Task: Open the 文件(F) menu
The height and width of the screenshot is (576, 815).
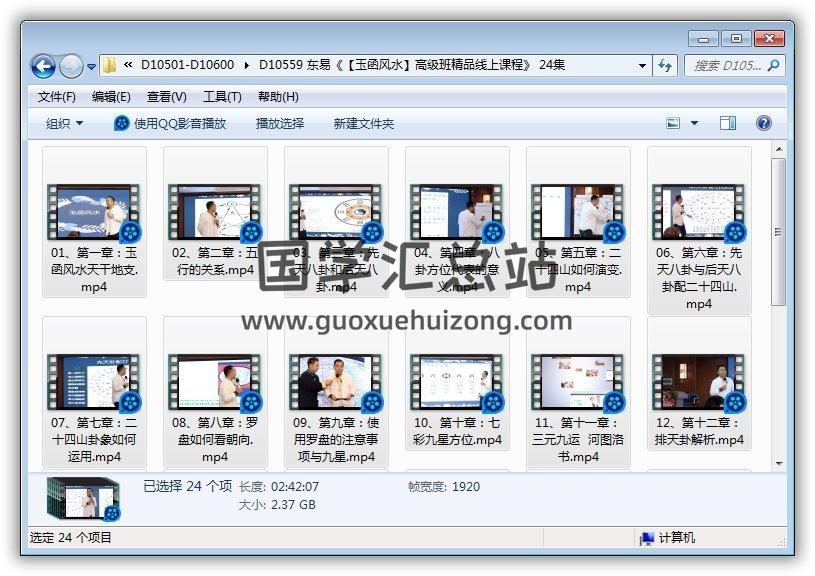Action: point(57,97)
